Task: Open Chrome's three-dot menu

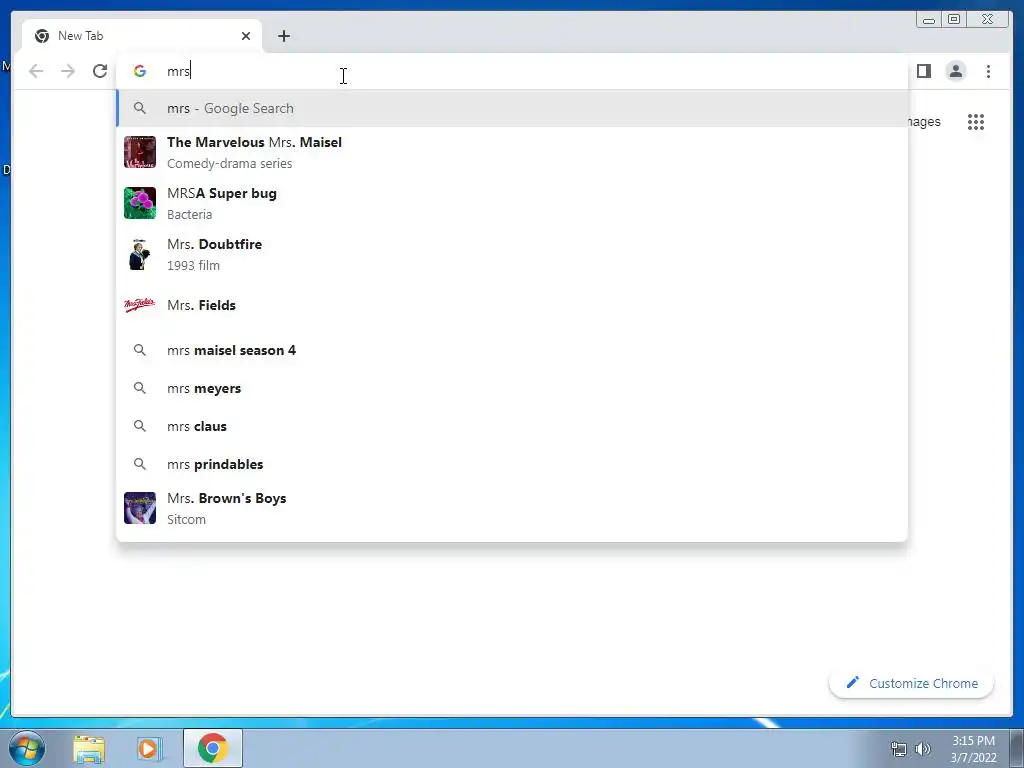Action: pyautogui.click(x=988, y=71)
